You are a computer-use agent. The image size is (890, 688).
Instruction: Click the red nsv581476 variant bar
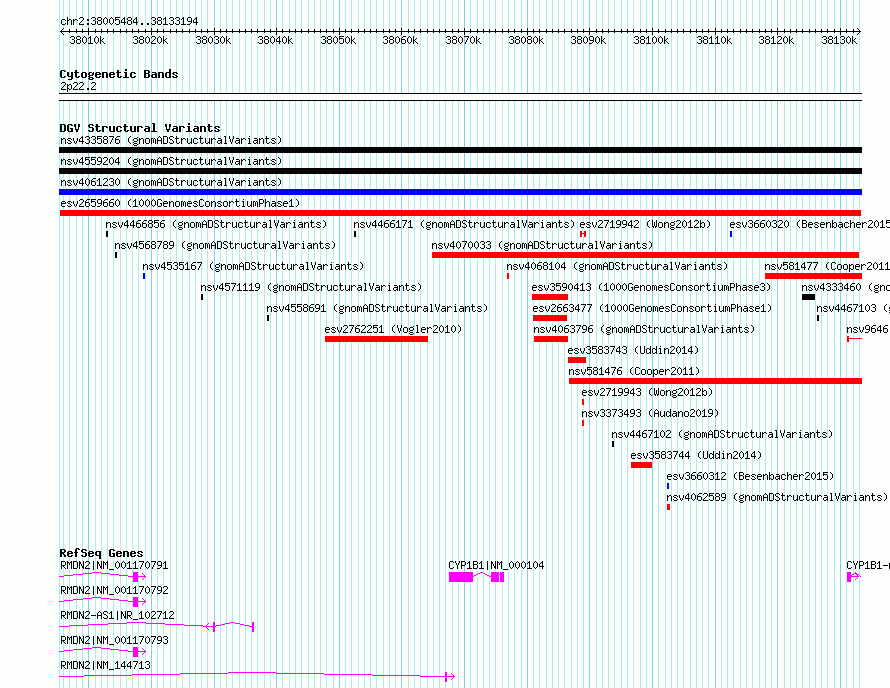715,381
